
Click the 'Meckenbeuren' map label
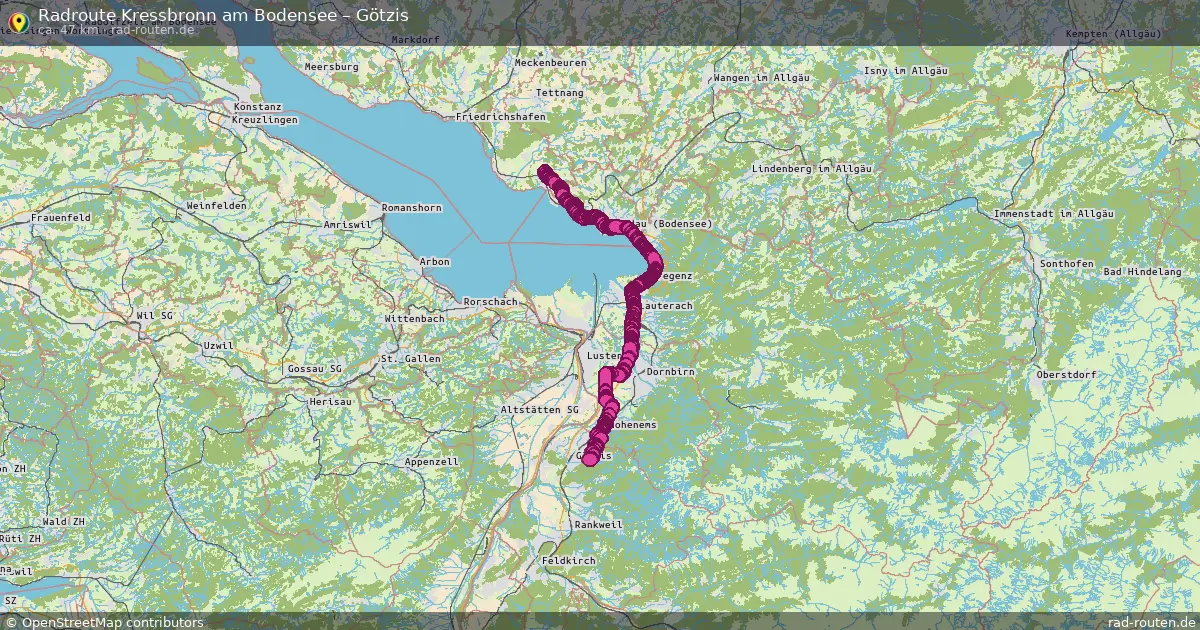(550, 62)
